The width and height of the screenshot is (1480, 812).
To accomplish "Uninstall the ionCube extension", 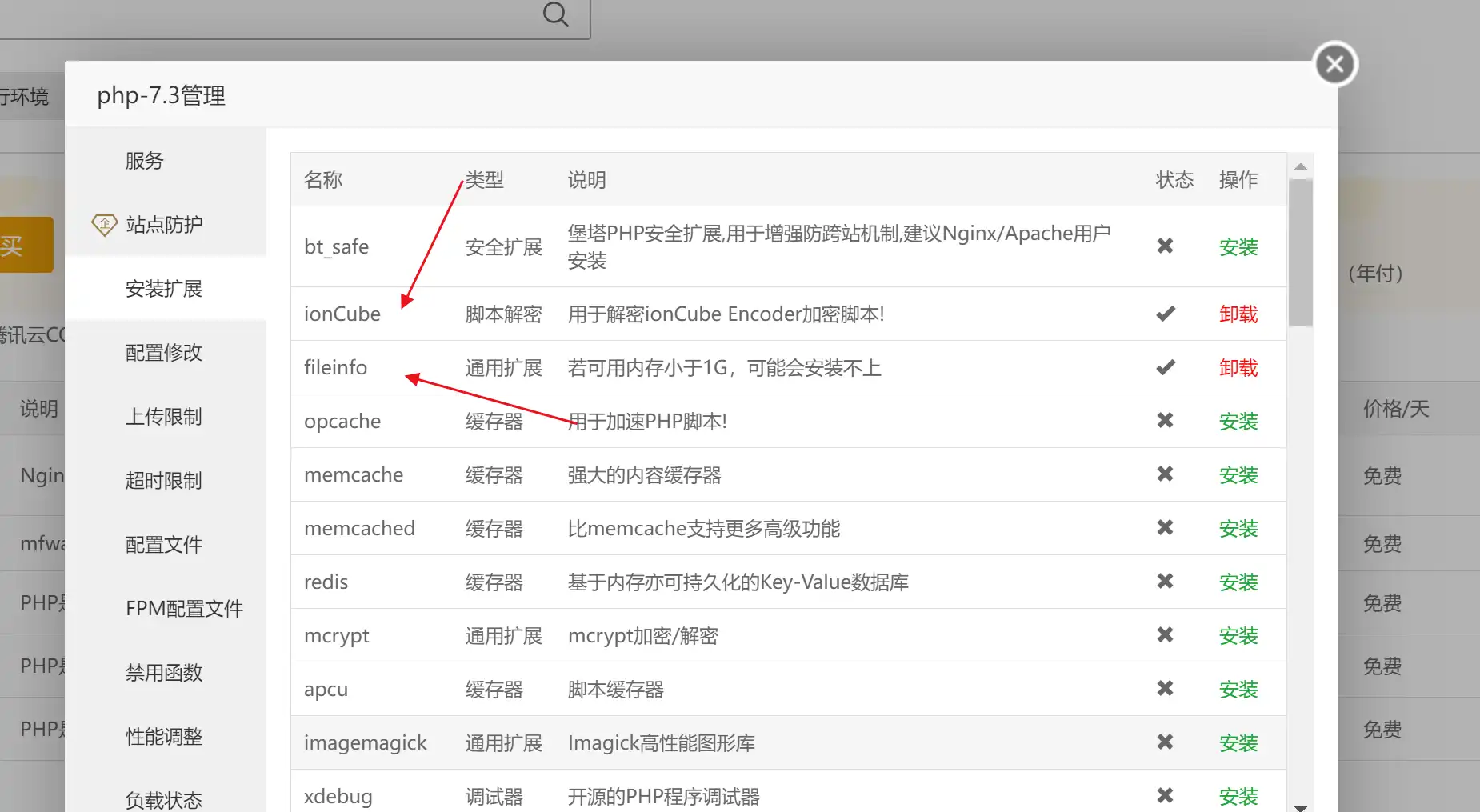I will [1238, 314].
